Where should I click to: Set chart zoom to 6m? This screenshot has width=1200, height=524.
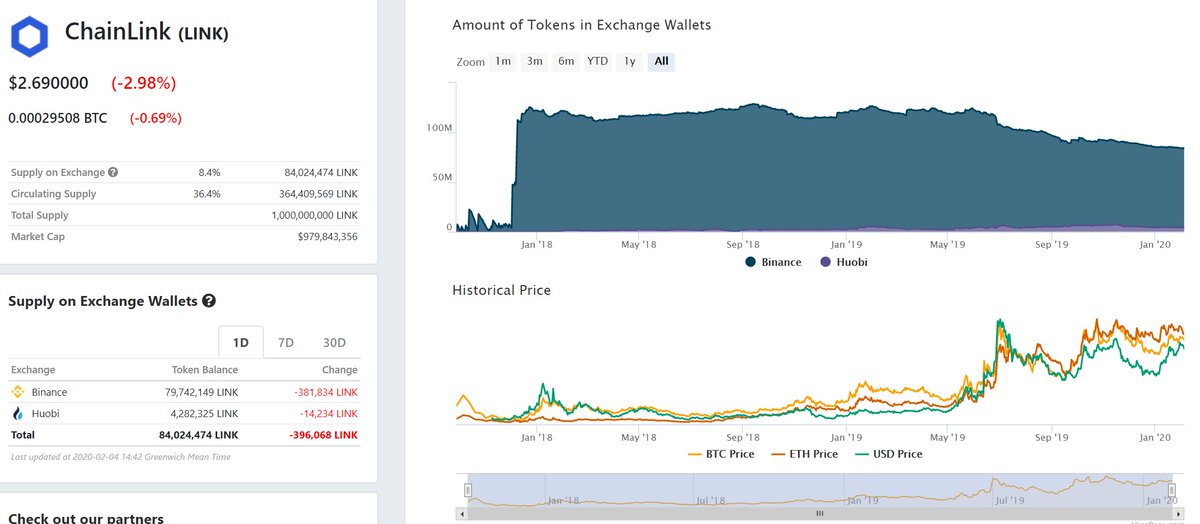566,62
